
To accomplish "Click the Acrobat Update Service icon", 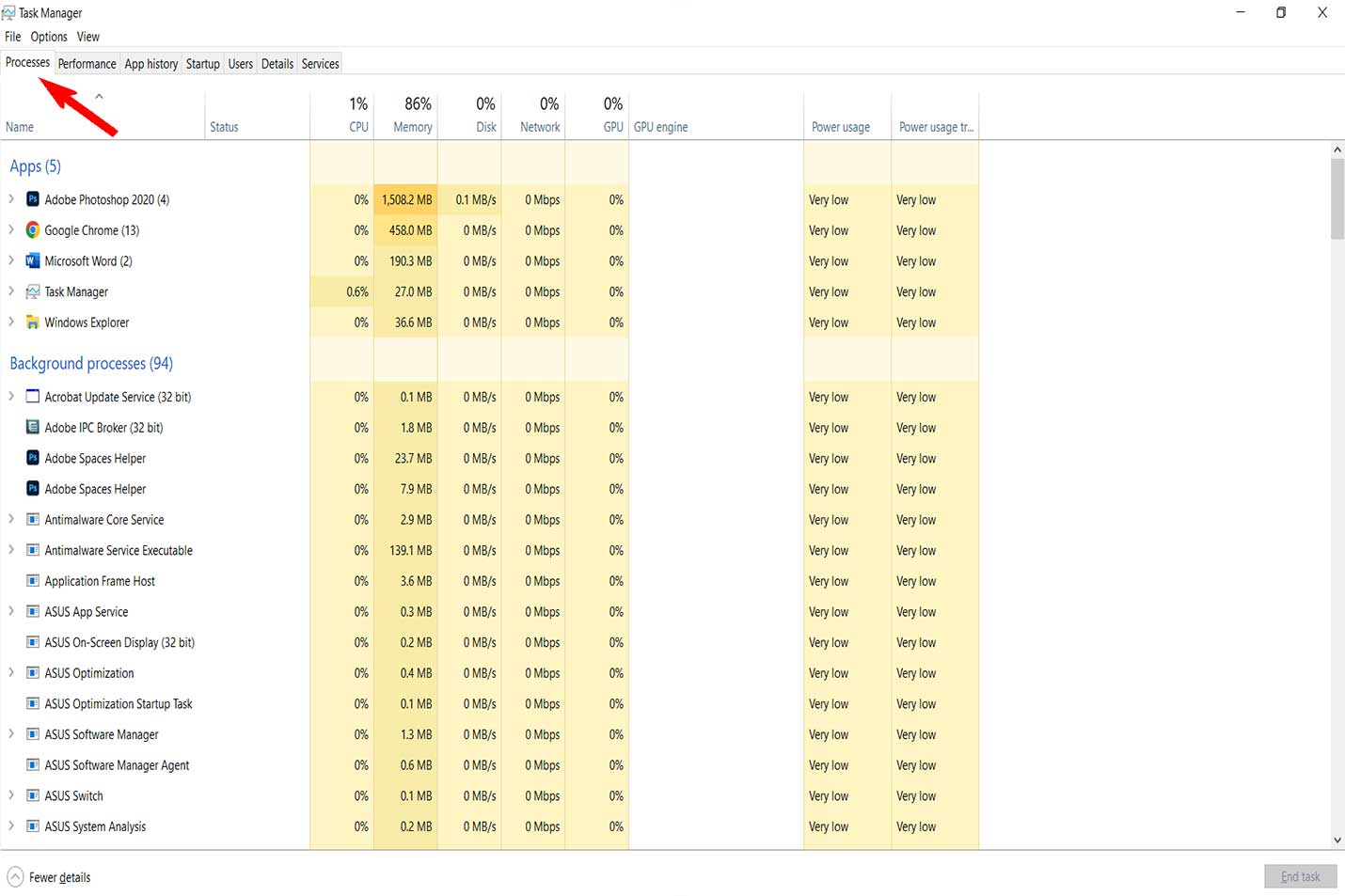I will click(33, 397).
